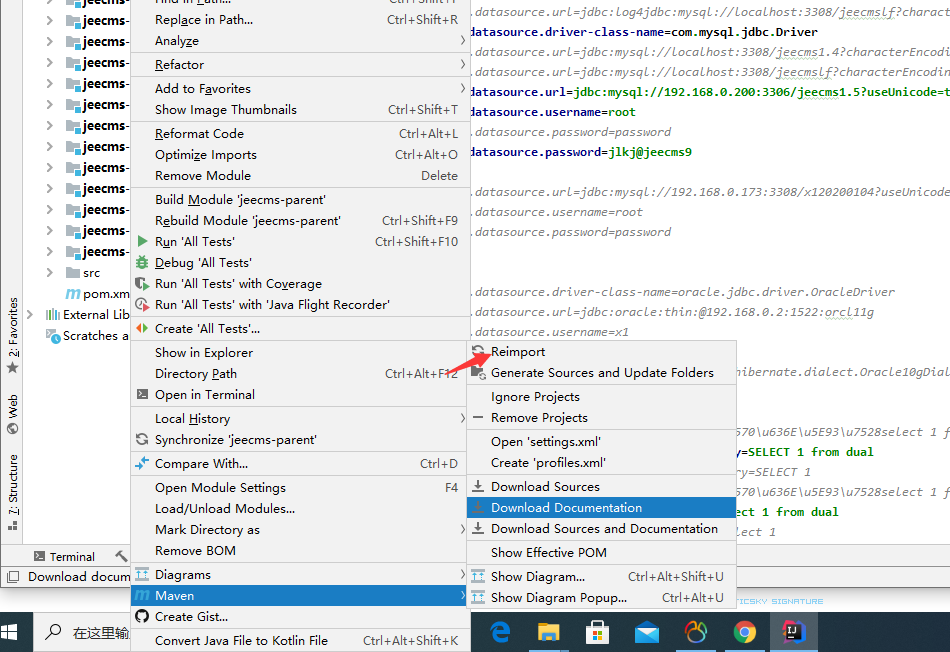Click the Compare With icon
This screenshot has height=652, width=950.
(142, 464)
